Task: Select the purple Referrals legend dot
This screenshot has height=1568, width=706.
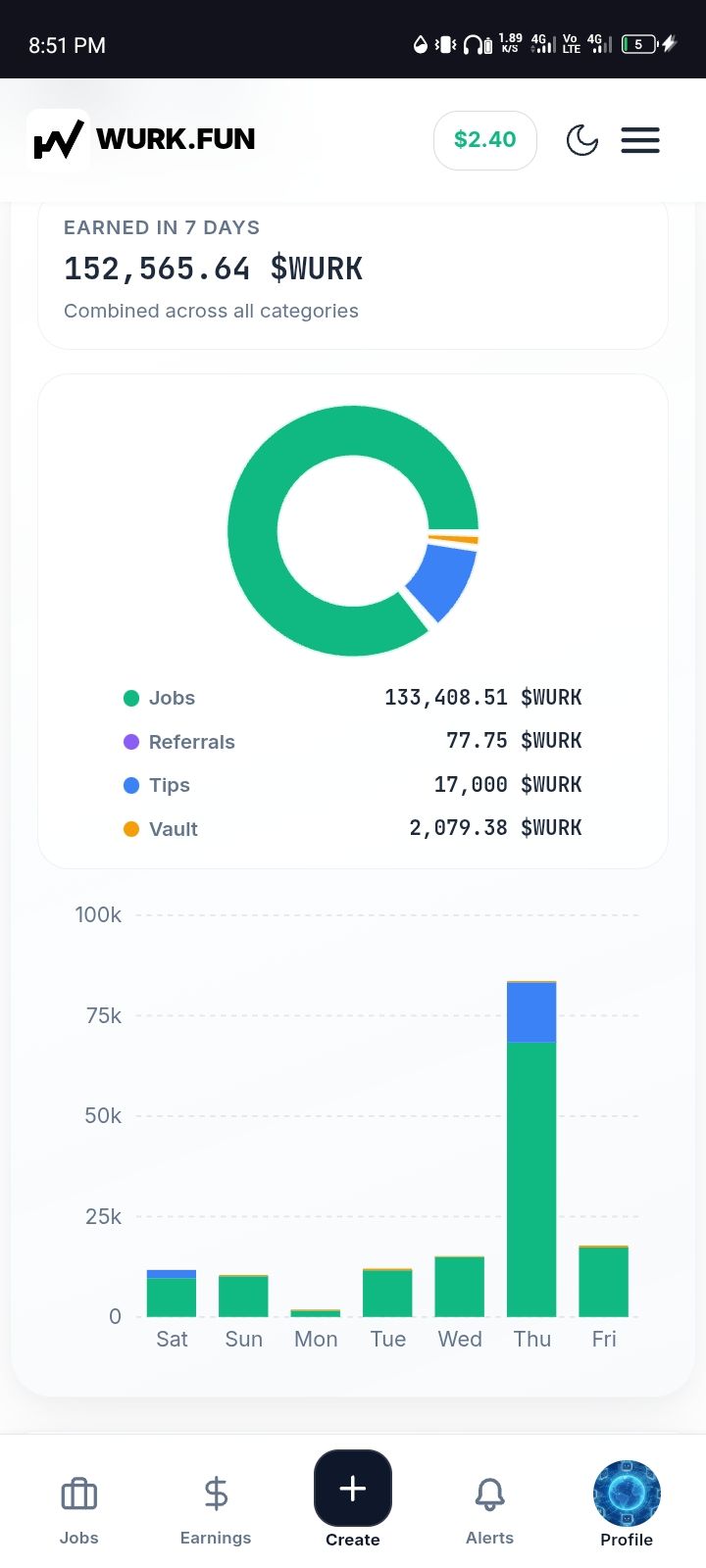Action: tap(131, 742)
